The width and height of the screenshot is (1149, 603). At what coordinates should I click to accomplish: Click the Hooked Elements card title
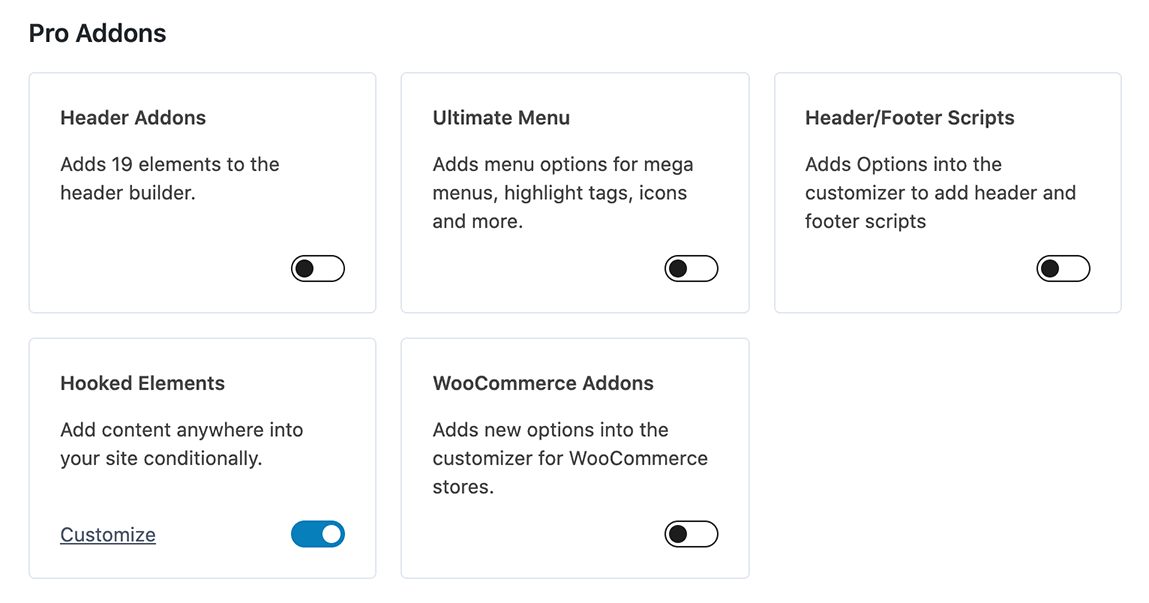(143, 383)
